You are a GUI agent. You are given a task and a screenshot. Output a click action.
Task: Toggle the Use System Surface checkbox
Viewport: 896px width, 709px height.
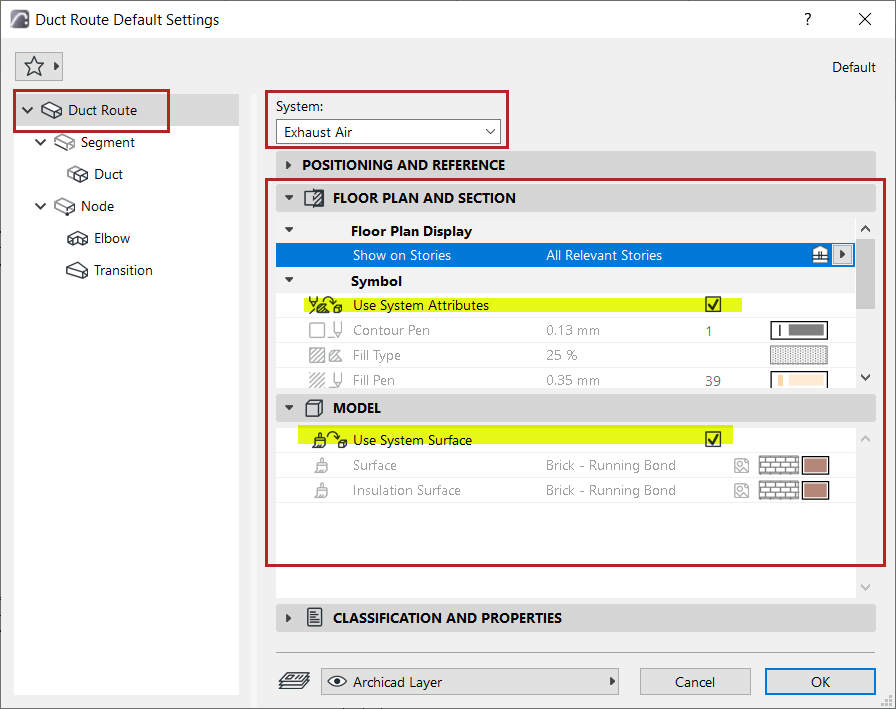pyautogui.click(x=713, y=439)
